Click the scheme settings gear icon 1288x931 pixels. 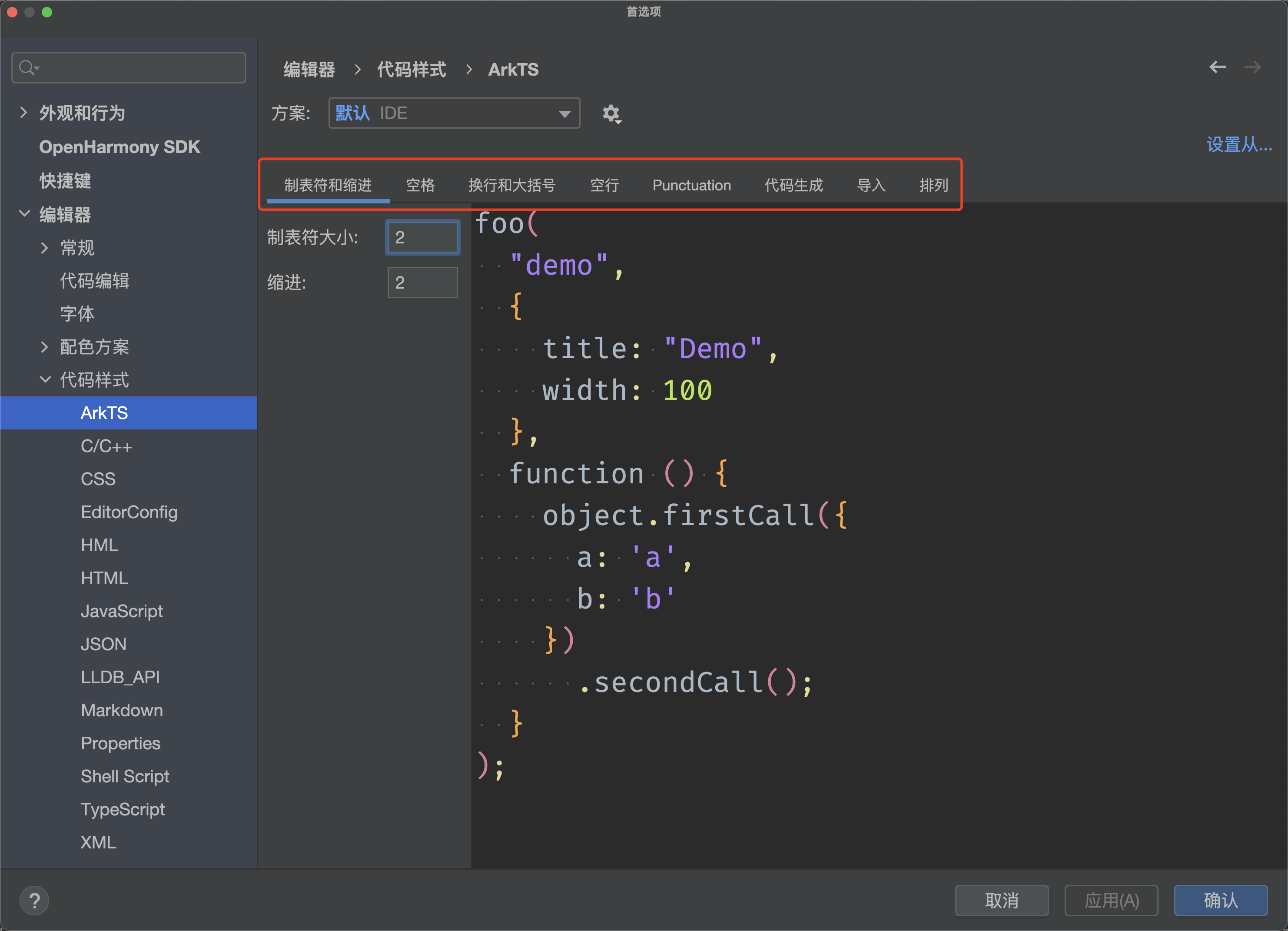pos(611,113)
